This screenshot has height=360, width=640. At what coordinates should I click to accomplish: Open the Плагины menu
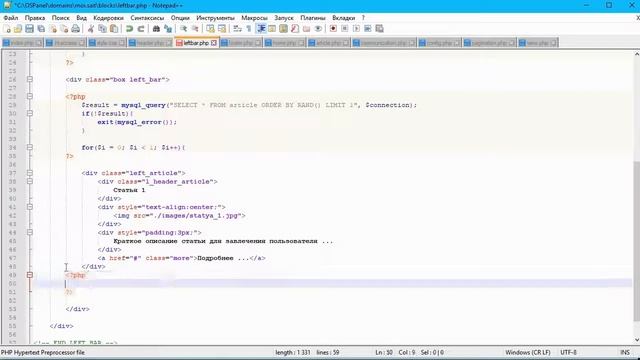tap(313, 18)
